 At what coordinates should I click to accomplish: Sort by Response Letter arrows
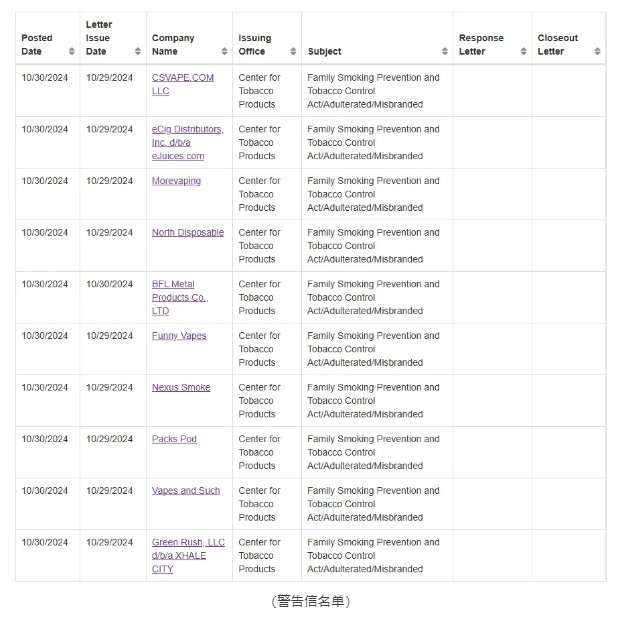pyautogui.click(x=523, y=51)
